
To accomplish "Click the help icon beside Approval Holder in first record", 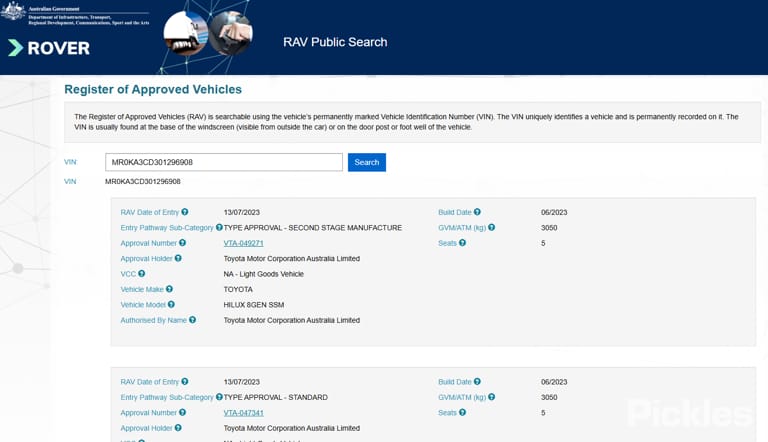I will (178, 258).
